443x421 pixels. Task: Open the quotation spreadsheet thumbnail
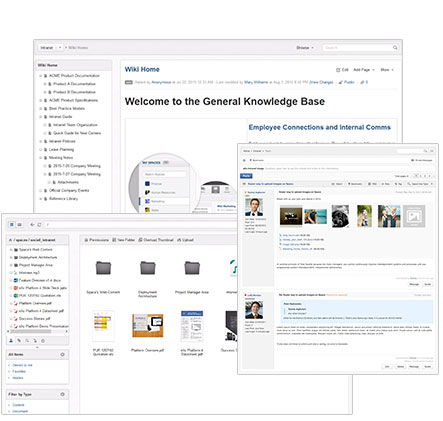click(103, 326)
